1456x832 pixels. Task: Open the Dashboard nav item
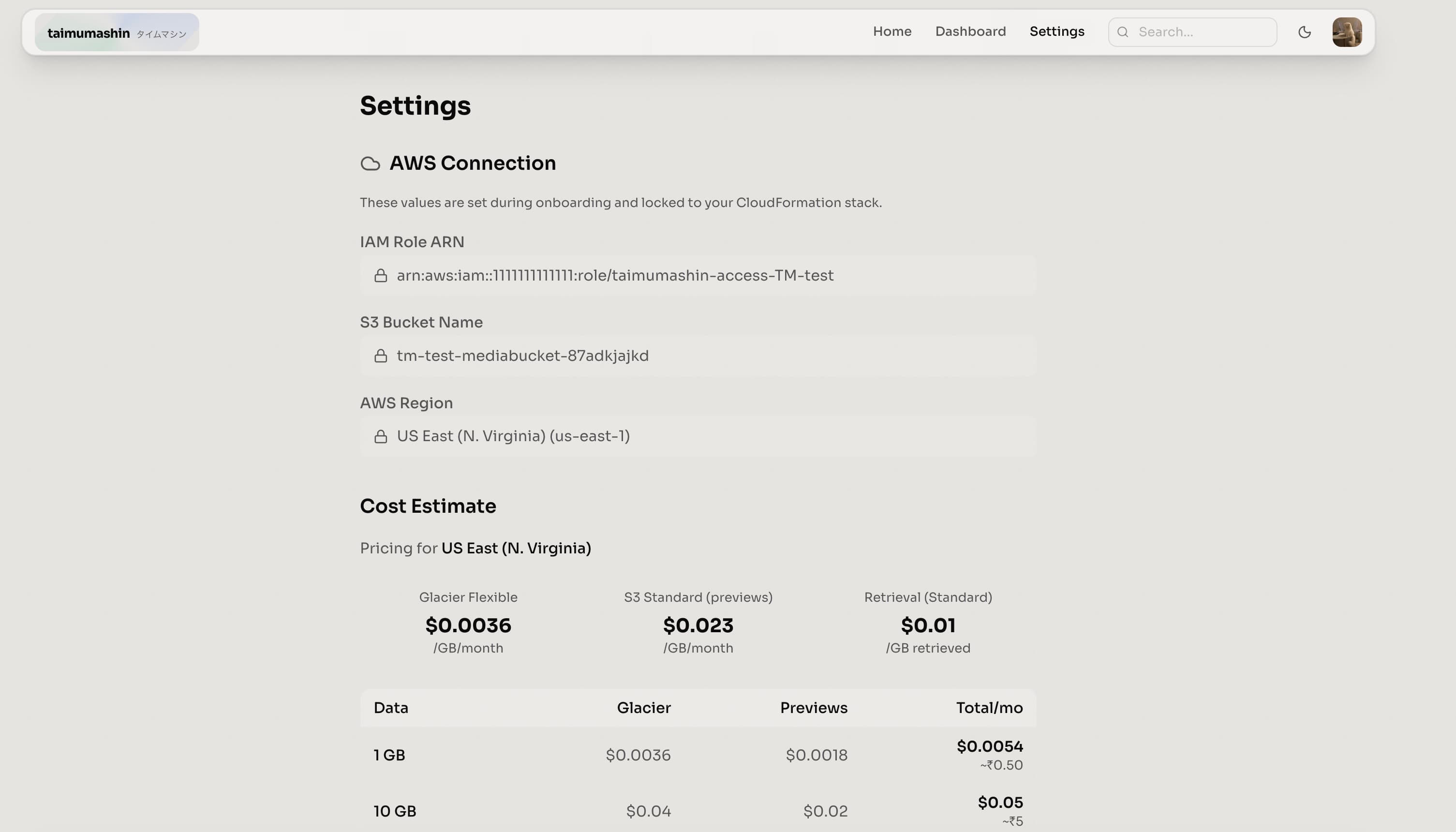[x=970, y=31]
